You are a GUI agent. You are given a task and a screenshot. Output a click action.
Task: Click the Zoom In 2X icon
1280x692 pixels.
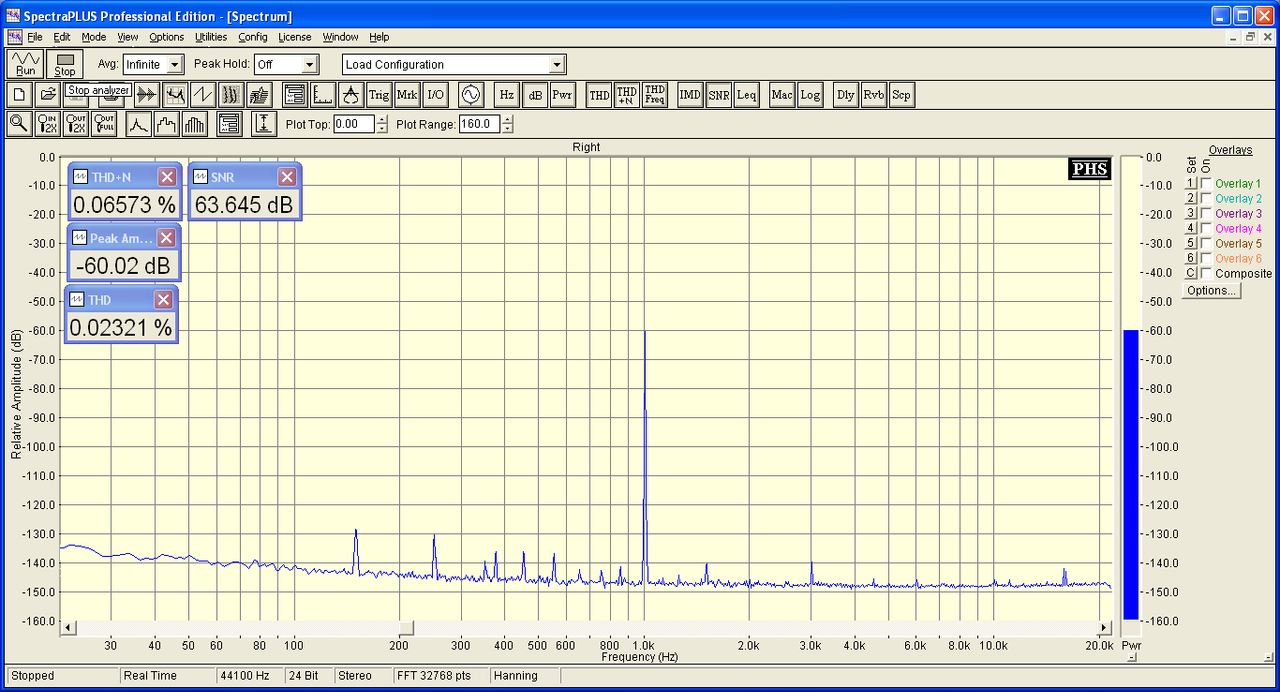pyautogui.click(x=47, y=124)
